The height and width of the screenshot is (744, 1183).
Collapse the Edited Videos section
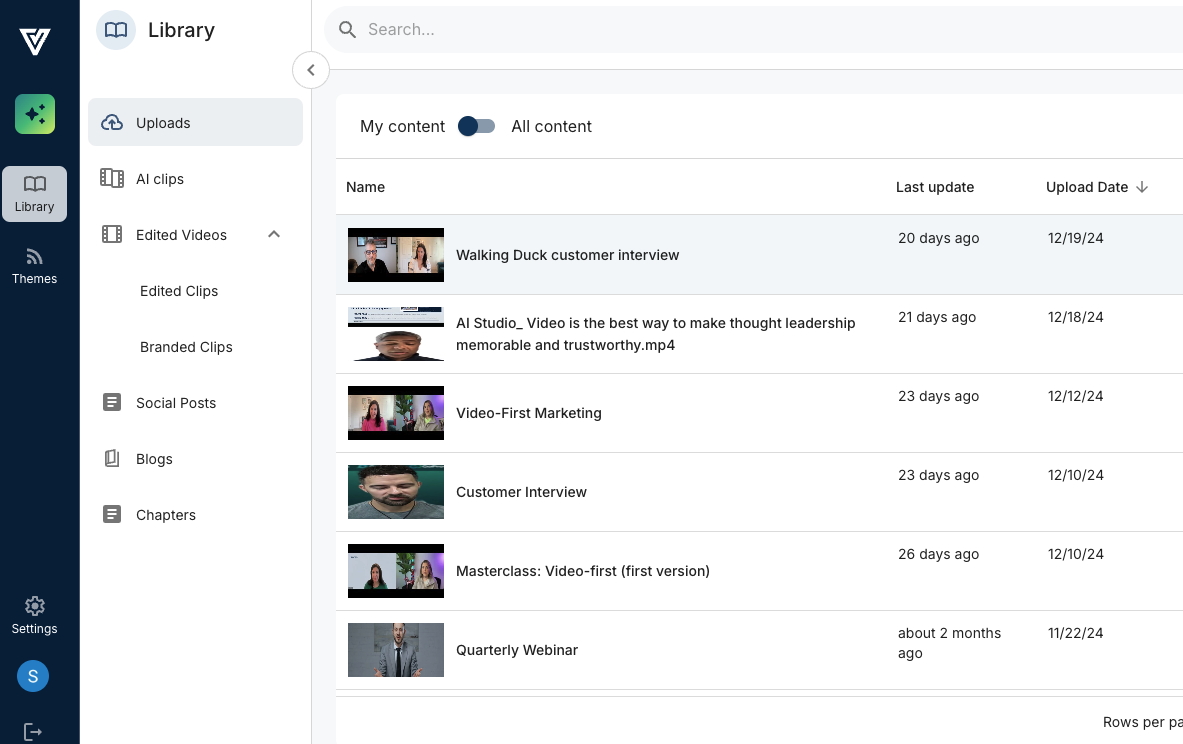point(274,235)
